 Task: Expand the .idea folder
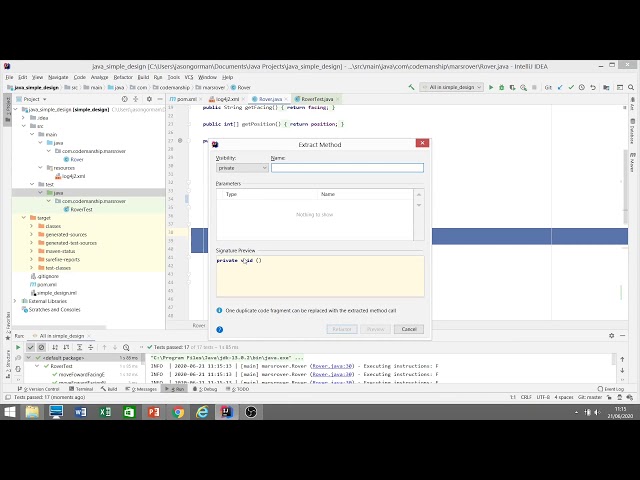point(24,118)
